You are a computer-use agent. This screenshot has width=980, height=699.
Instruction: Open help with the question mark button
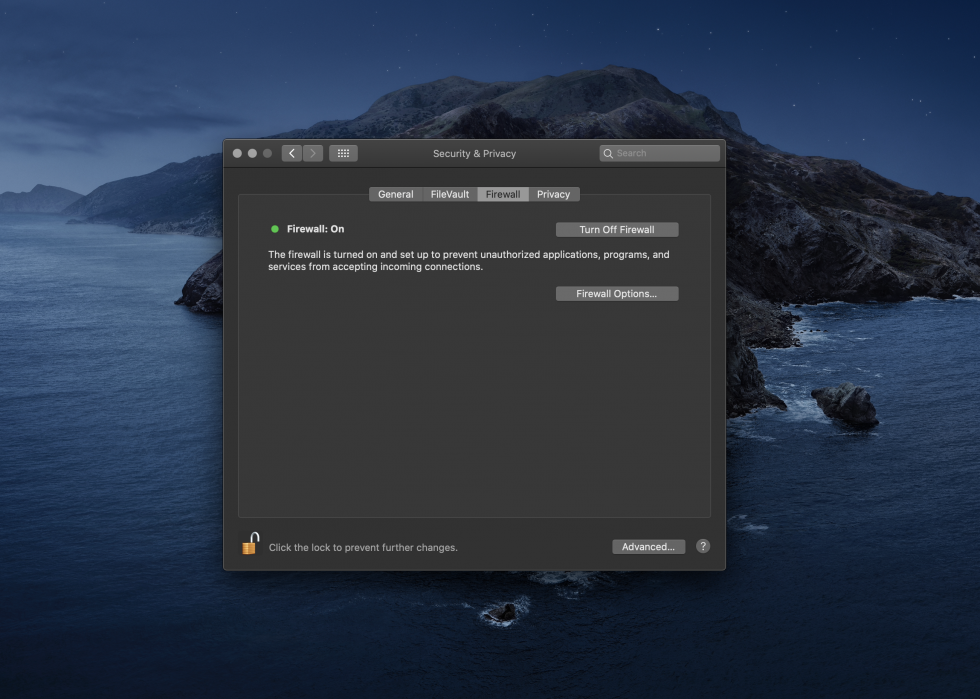tap(703, 546)
